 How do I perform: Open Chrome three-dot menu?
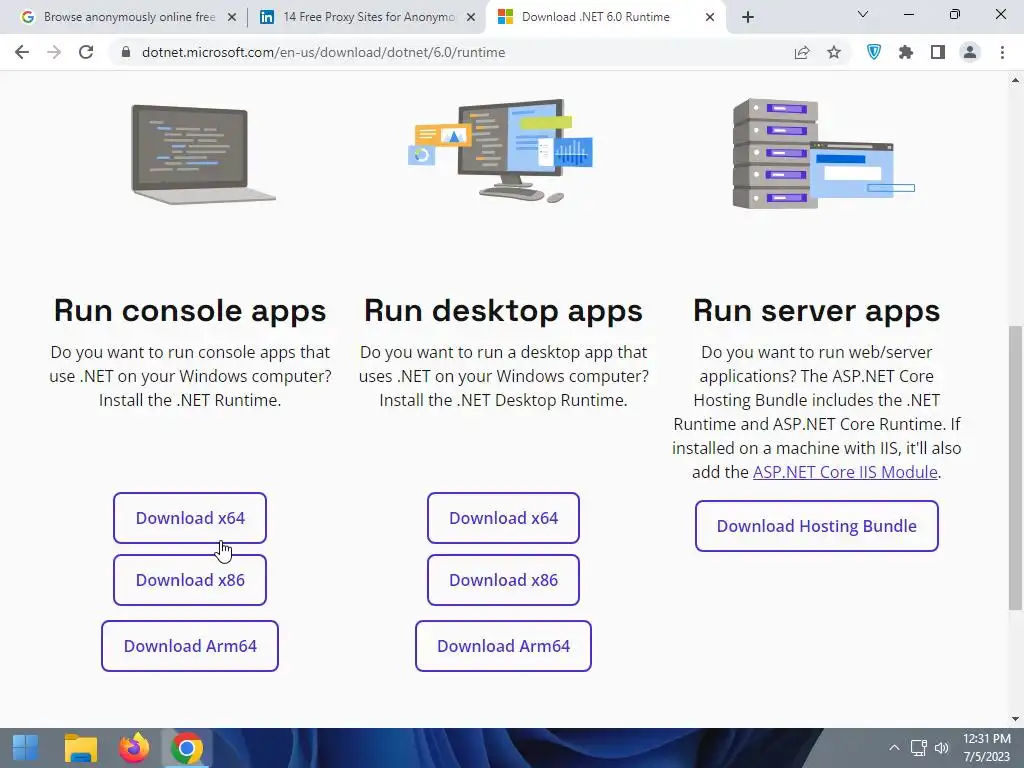click(1002, 52)
